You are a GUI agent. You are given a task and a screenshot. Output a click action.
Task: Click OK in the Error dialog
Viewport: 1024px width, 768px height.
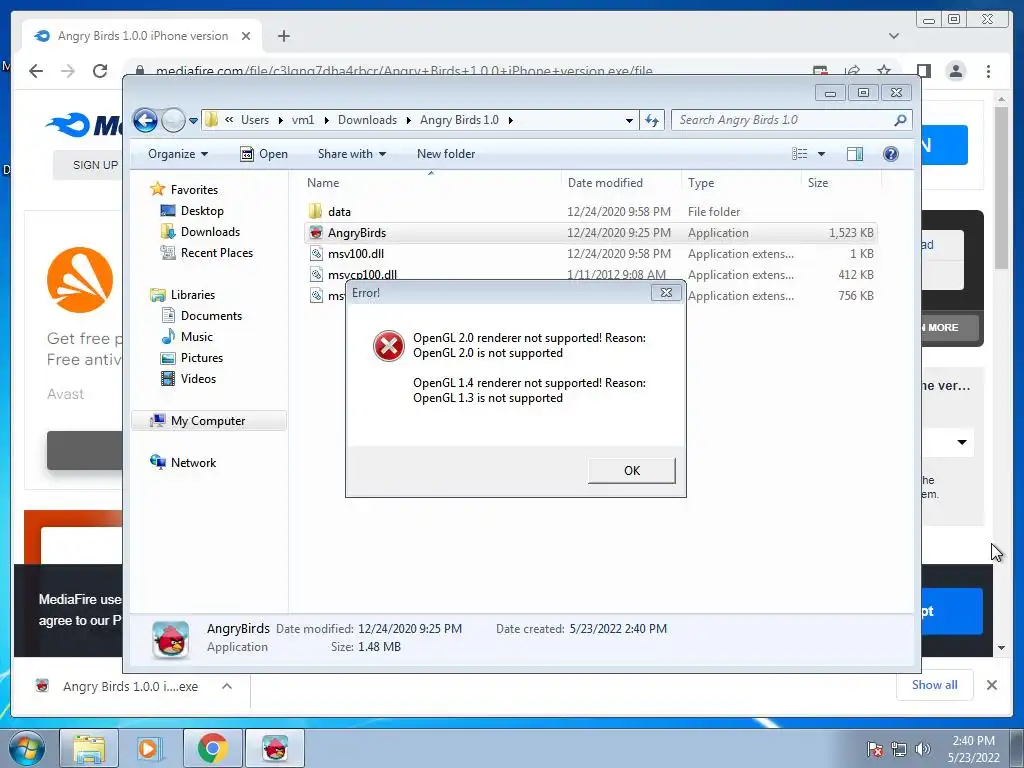(x=632, y=470)
